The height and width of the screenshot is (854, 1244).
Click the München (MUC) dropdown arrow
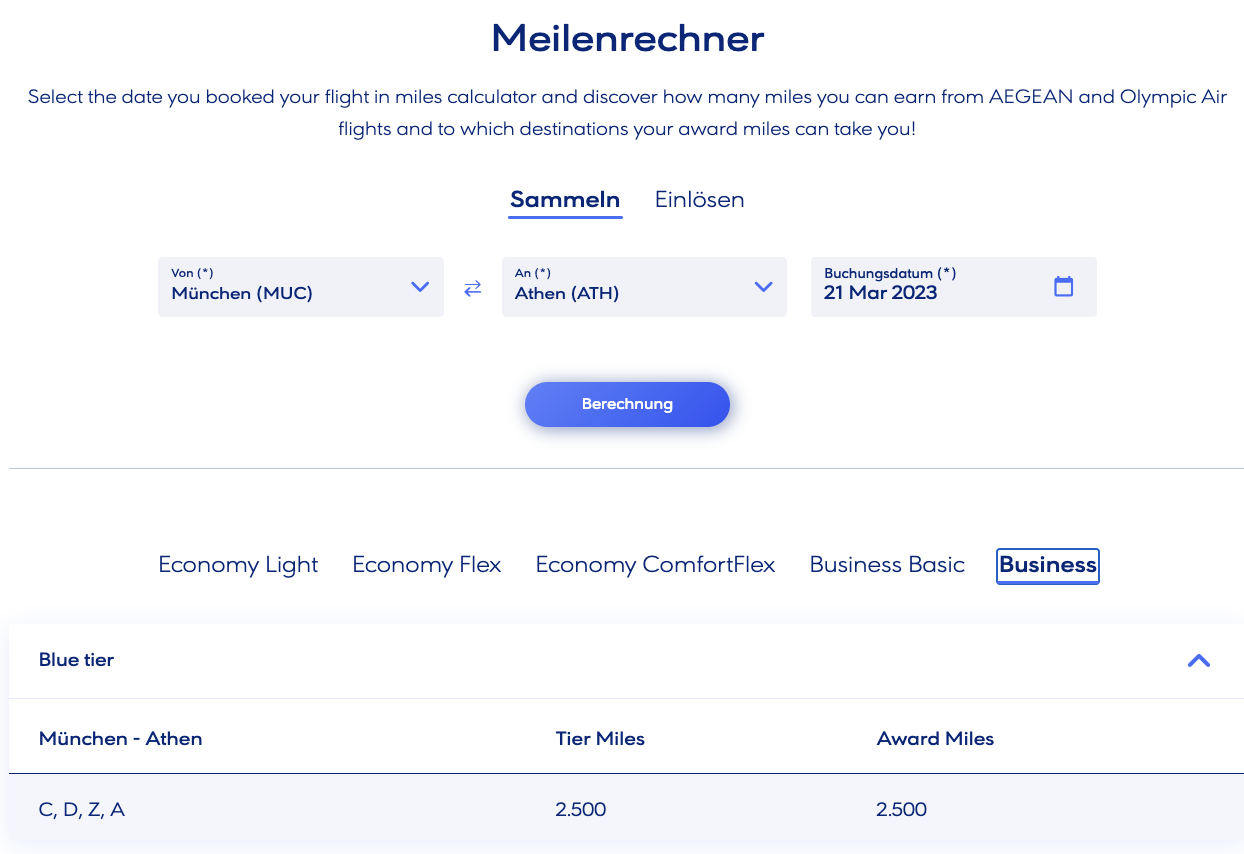420,287
